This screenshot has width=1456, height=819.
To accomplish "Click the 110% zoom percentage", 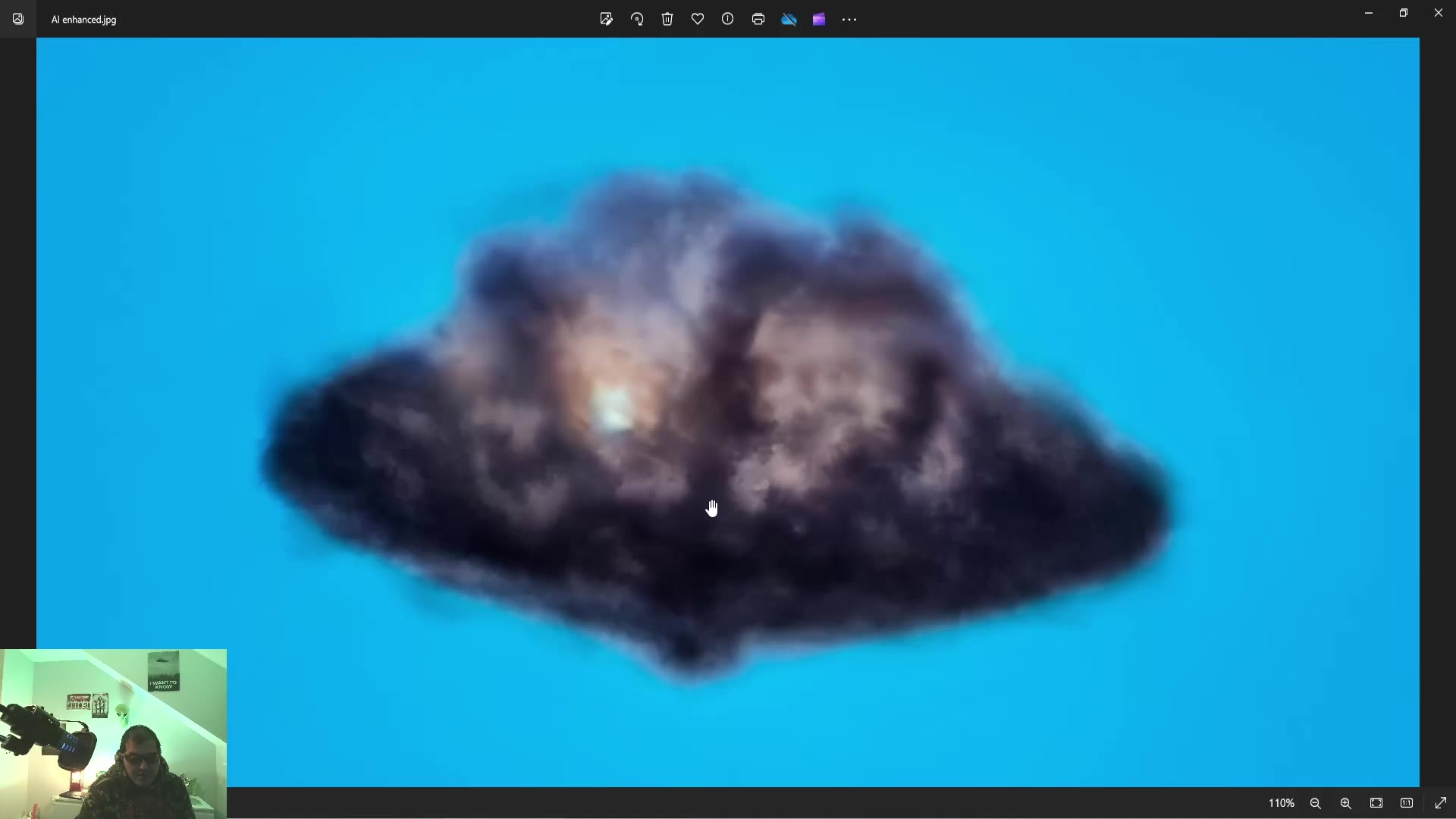I will coord(1281,803).
